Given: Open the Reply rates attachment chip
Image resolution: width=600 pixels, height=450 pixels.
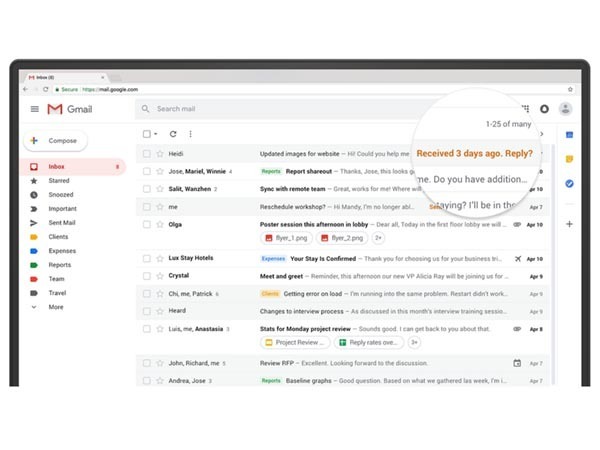Looking at the screenshot, I should (x=369, y=342).
